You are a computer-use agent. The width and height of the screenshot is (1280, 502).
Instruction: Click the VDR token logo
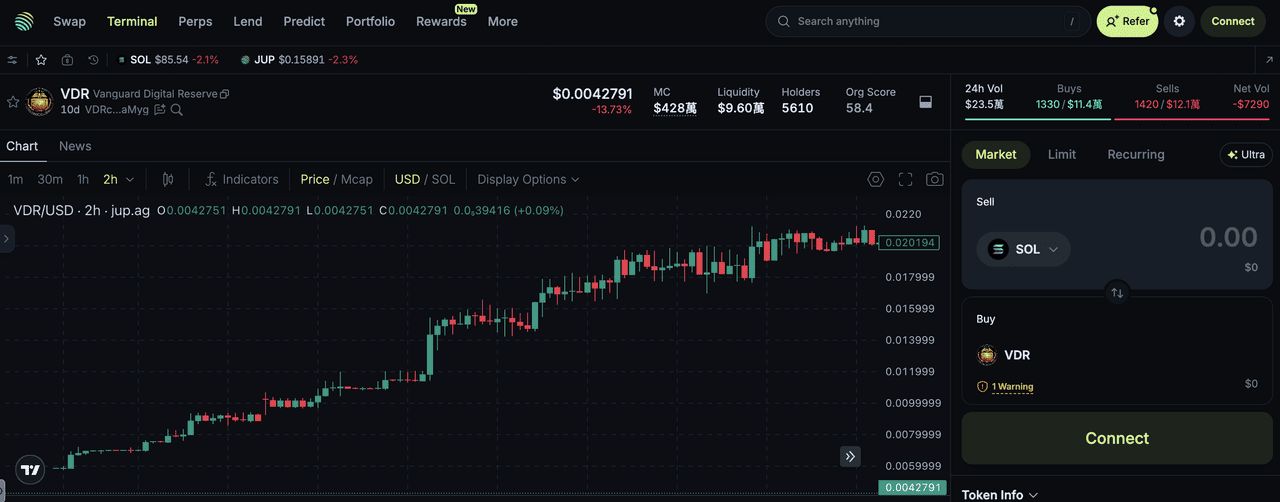(39, 101)
